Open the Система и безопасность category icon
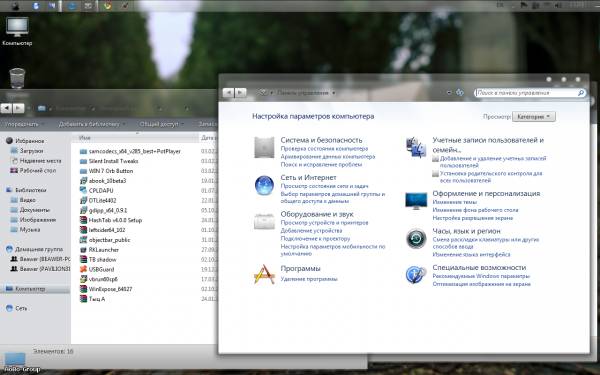Image resolution: width=600 pixels, height=375 pixels. click(264, 148)
